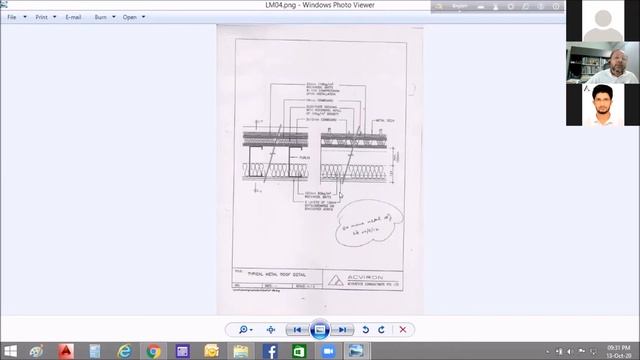Switch to Google Chrome in taskbar

tap(153, 351)
